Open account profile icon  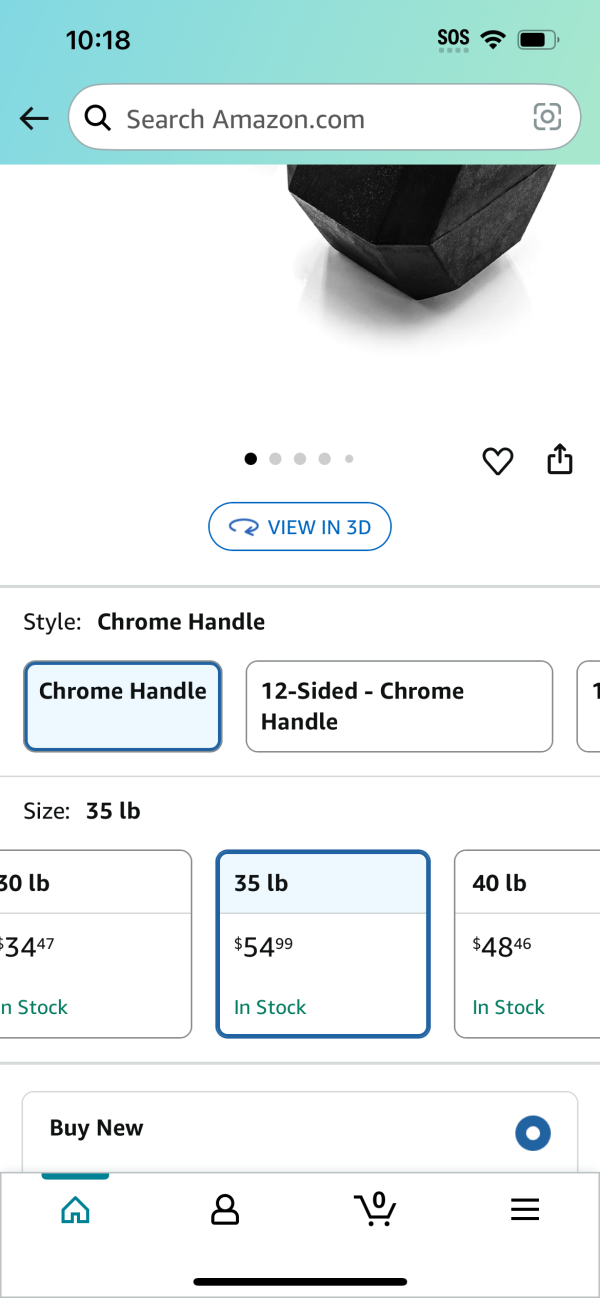[225, 1210]
